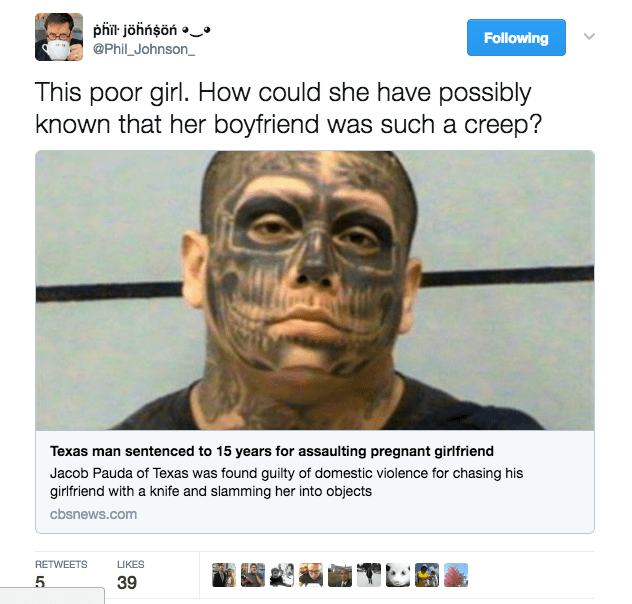View the list of 39 likes
Viewport: 632px width, 604px height.
pyautogui.click(x=131, y=574)
